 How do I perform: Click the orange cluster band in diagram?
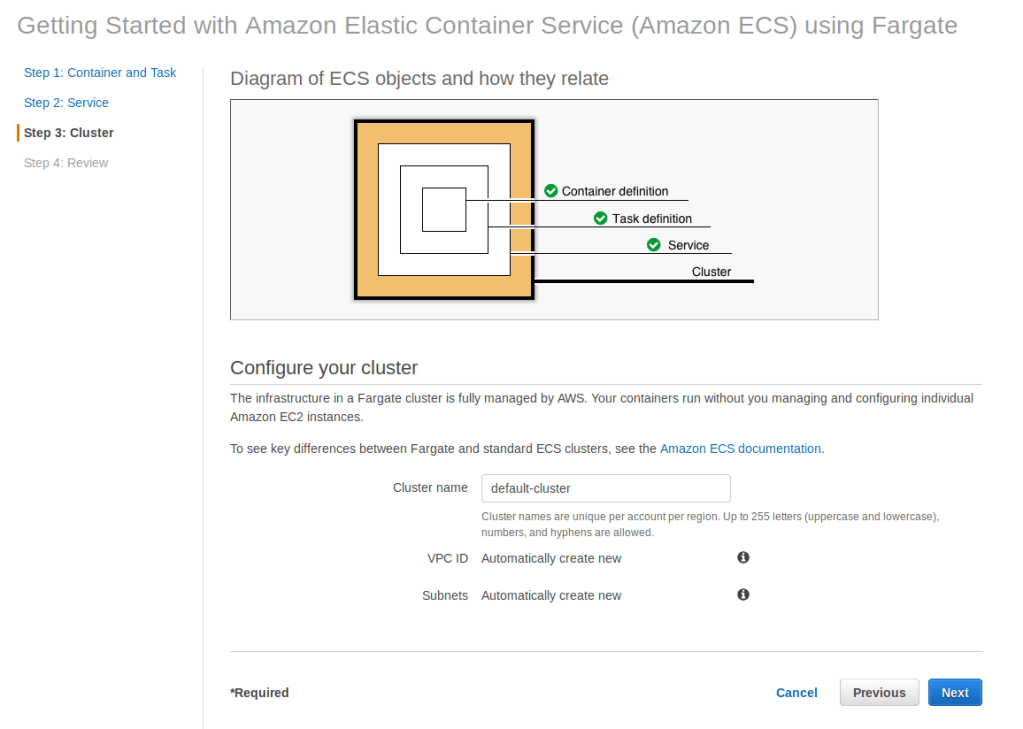coord(366,210)
